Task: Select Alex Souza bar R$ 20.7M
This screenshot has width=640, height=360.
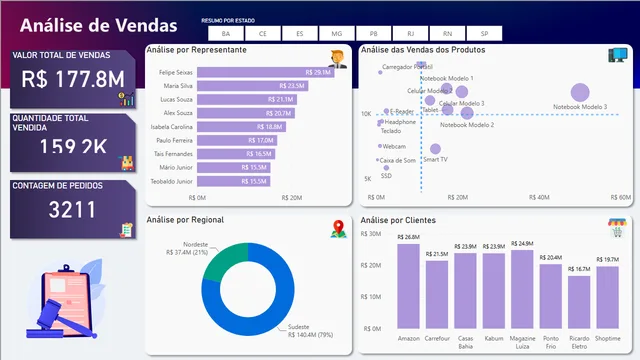Action: point(246,113)
